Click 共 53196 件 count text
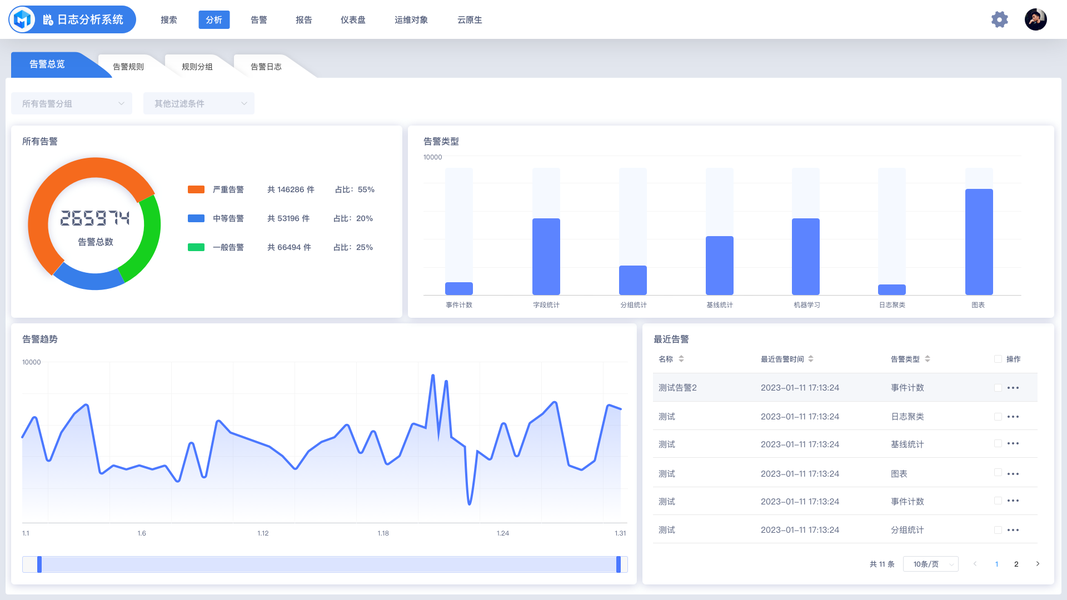 click(x=288, y=218)
